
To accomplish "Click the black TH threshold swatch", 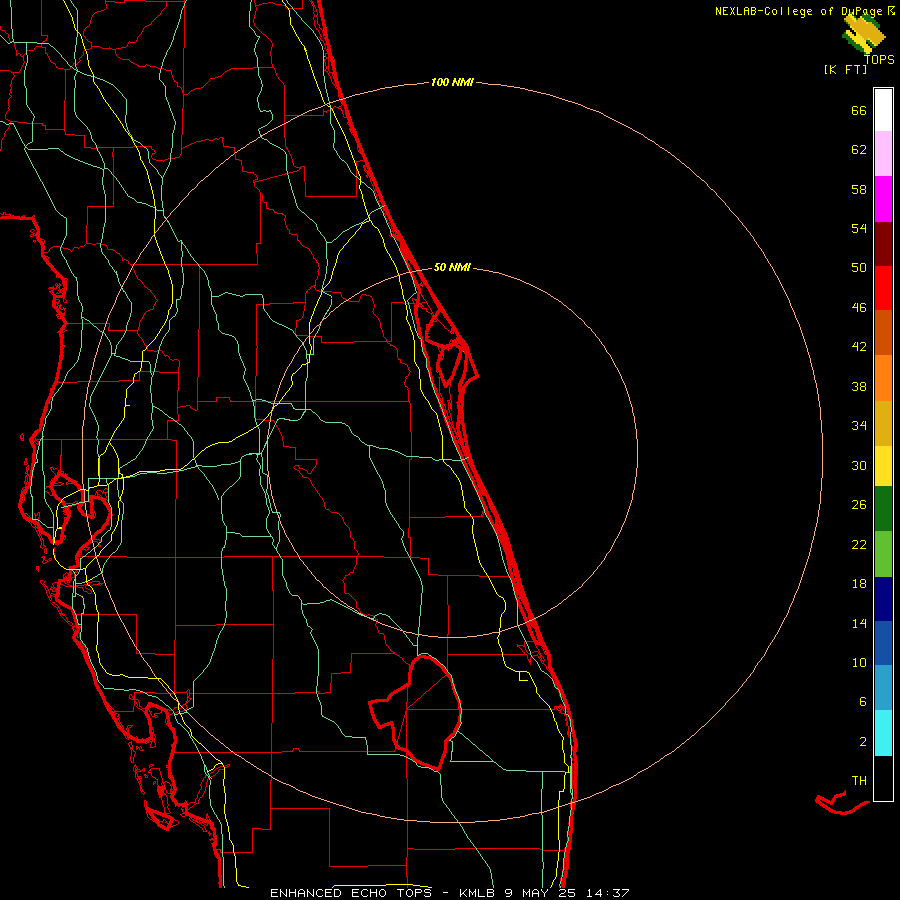I will click(883, 778).
